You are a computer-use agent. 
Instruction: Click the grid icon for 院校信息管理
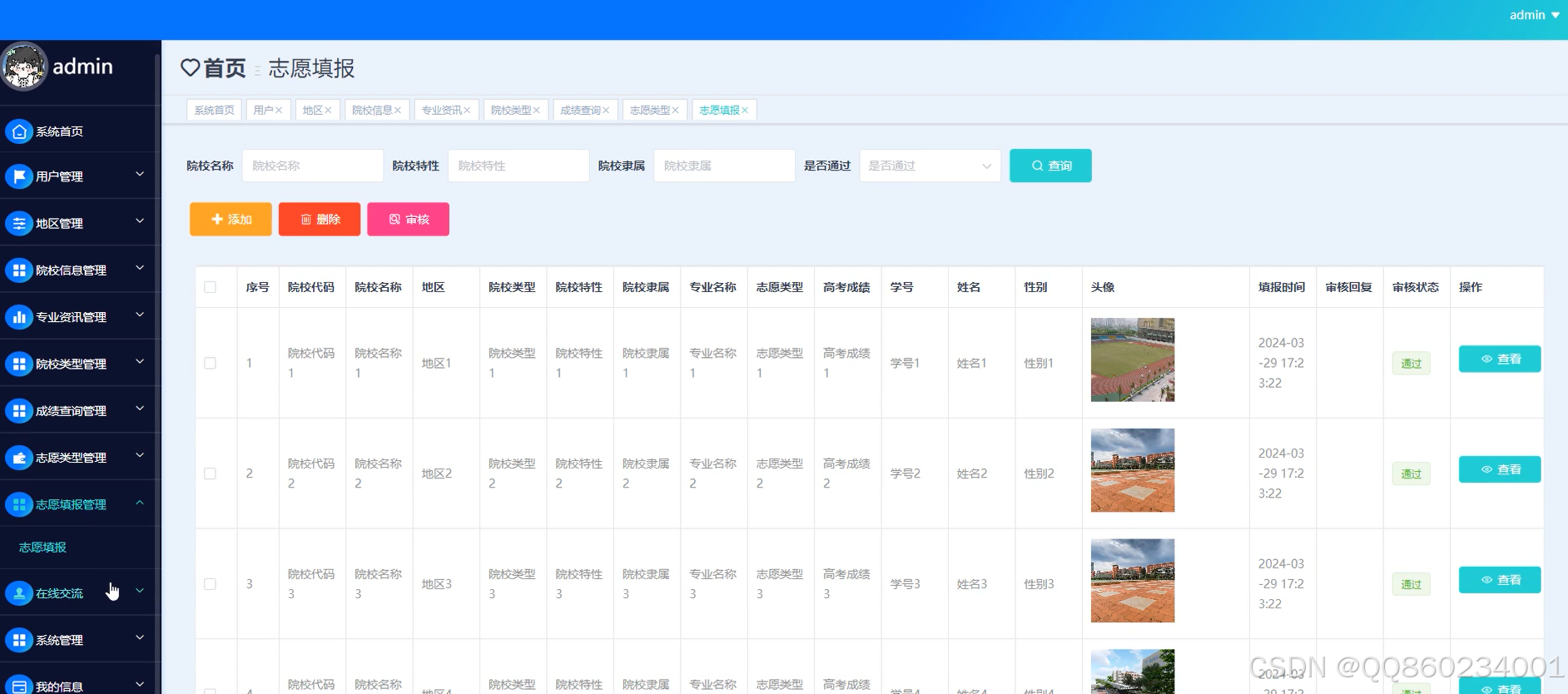[18, 270]
